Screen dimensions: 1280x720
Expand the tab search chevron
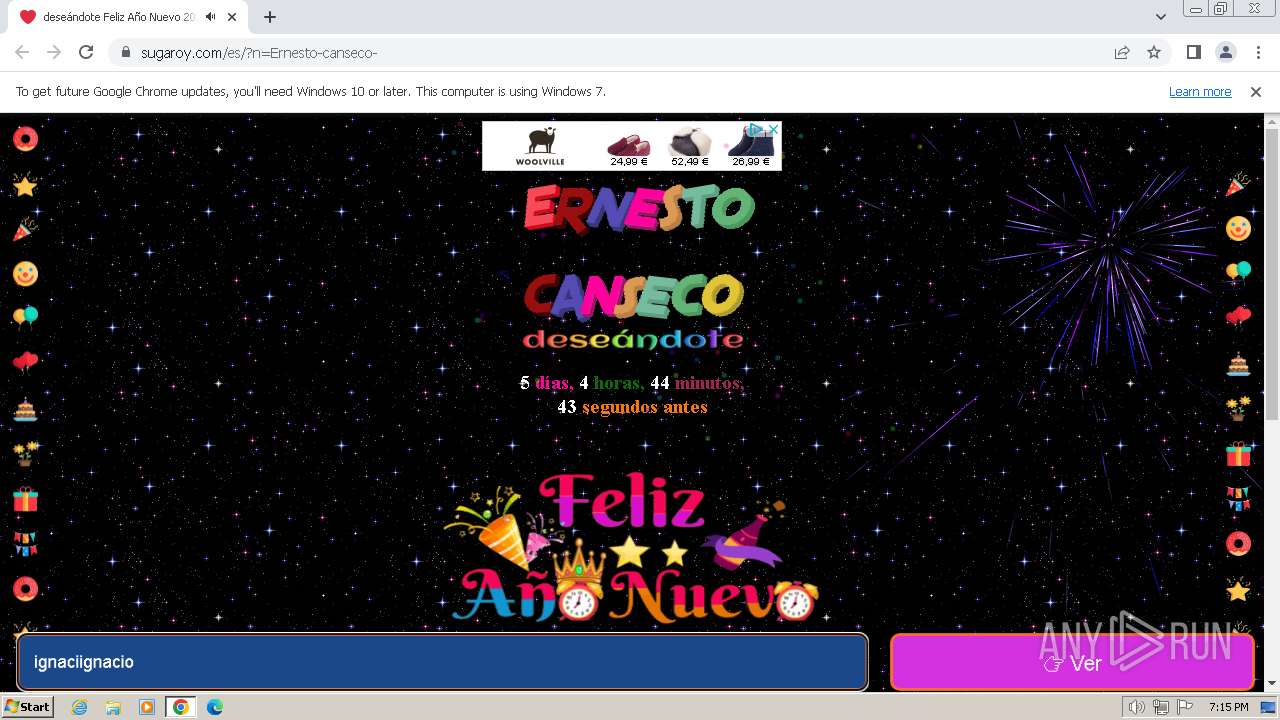(x=1161, y=17)
